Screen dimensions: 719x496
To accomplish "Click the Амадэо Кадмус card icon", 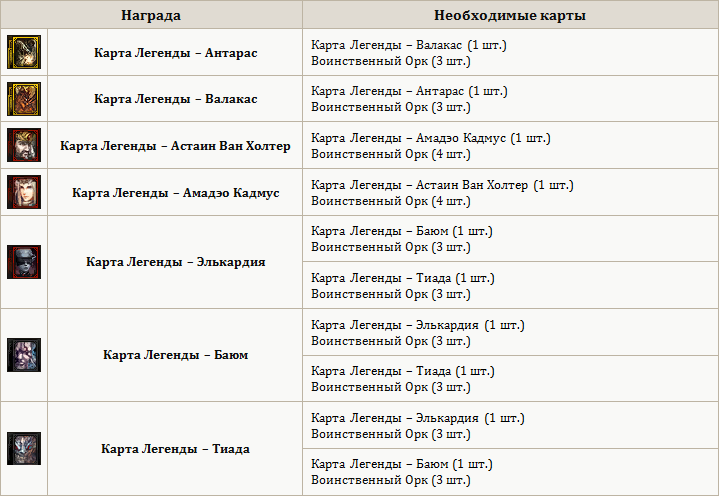I will click(22, 192).
